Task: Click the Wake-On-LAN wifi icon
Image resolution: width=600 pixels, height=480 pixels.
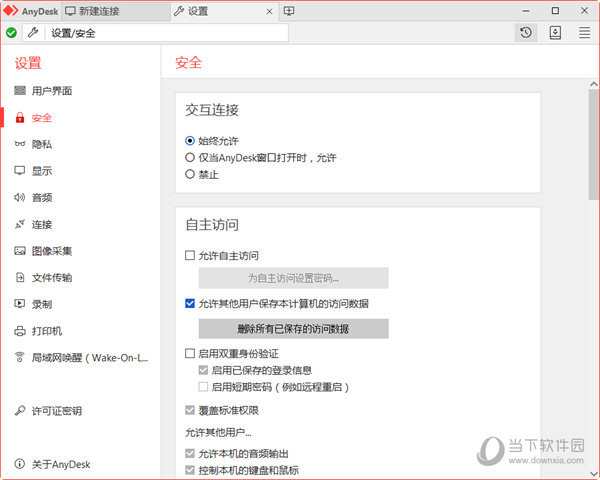Action: [20, 358]
